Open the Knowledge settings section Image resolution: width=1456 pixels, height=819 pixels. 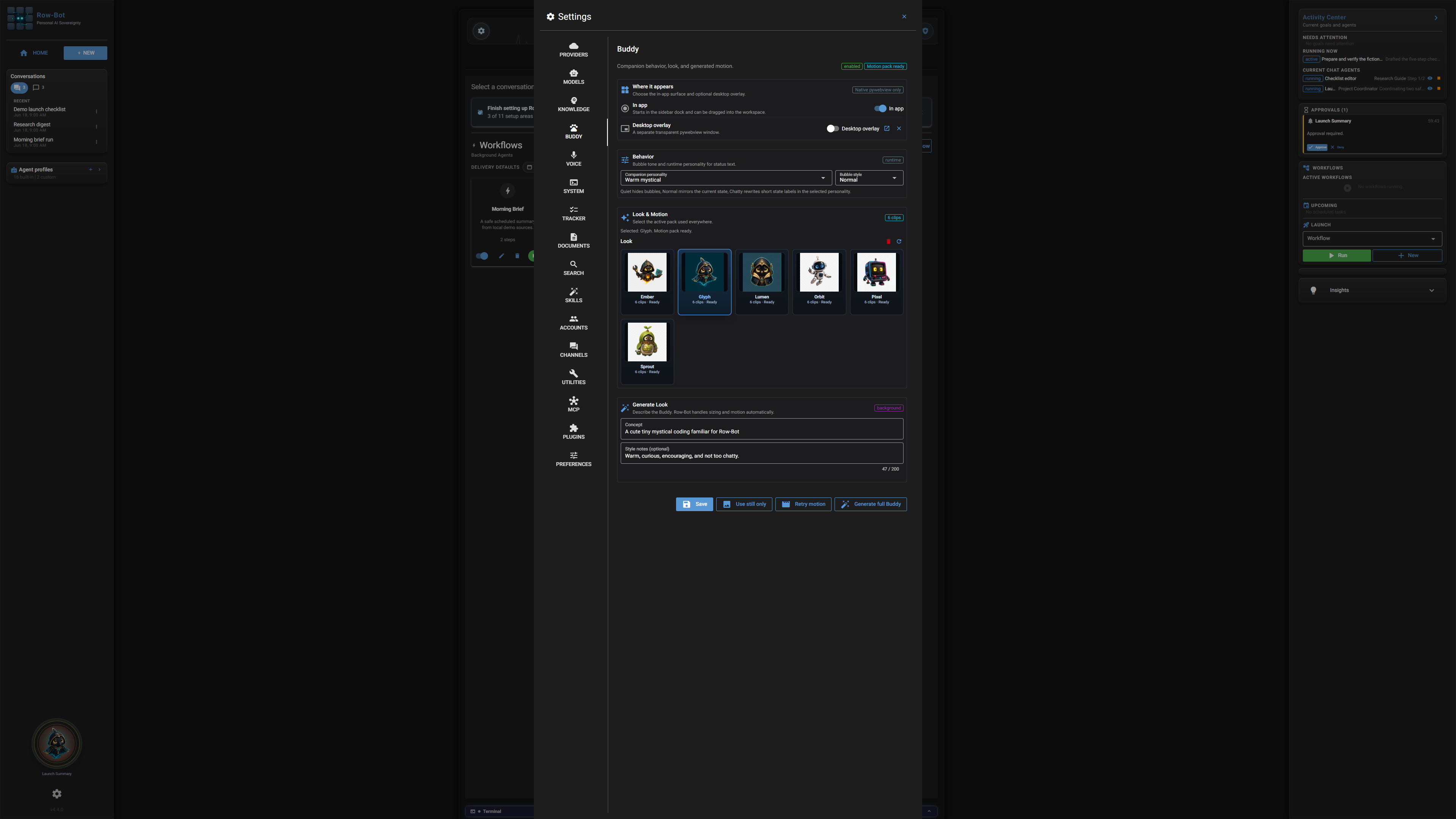pyautogui.click(x=573, y=104)
